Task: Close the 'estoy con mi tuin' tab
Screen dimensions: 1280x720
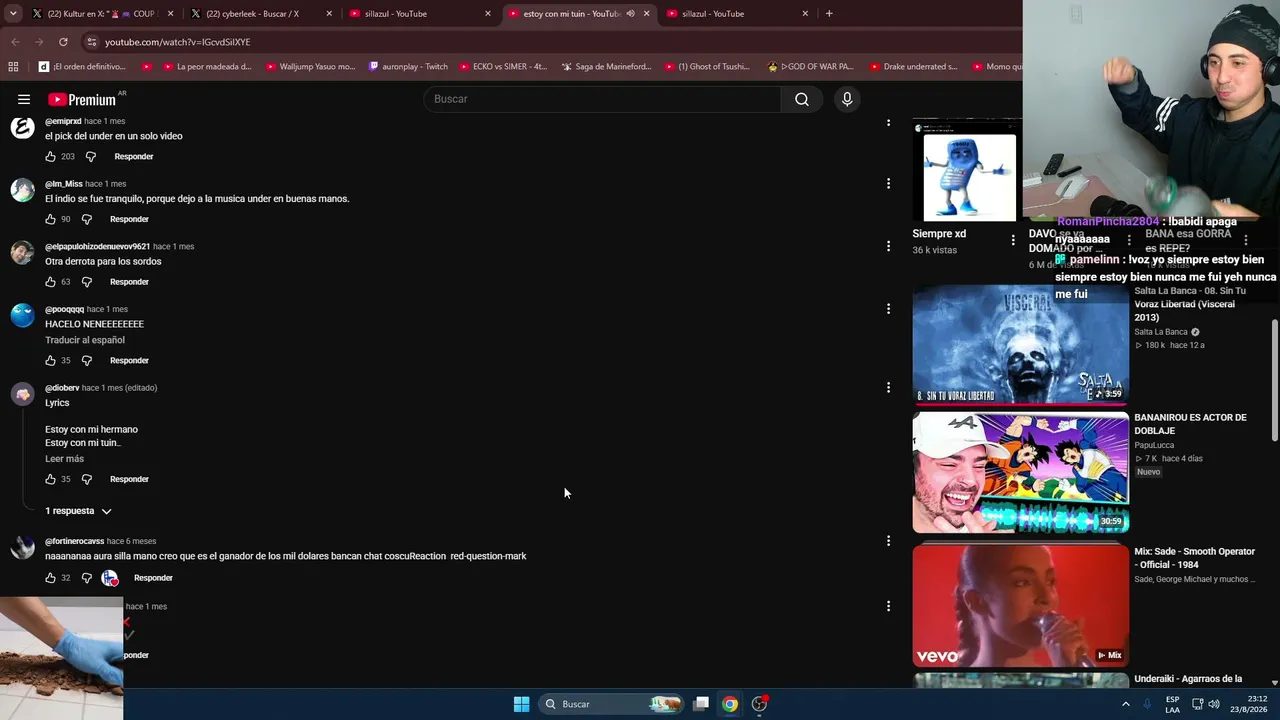Action: 647,14
